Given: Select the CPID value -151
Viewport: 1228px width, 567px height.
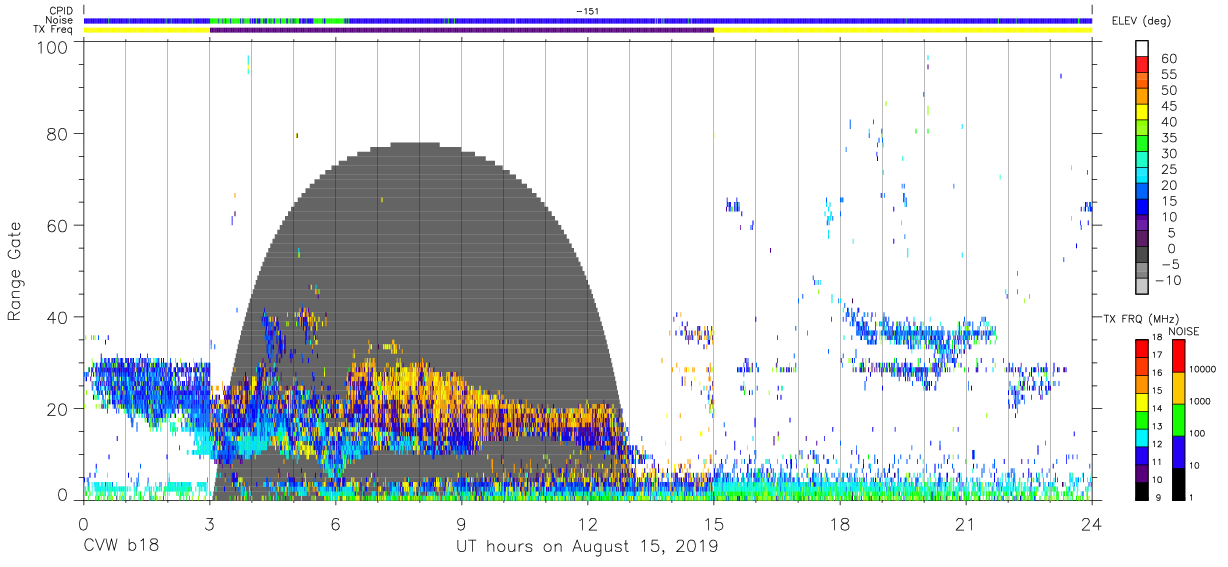Looking at the screenshot, I should [x=588, y=10].
